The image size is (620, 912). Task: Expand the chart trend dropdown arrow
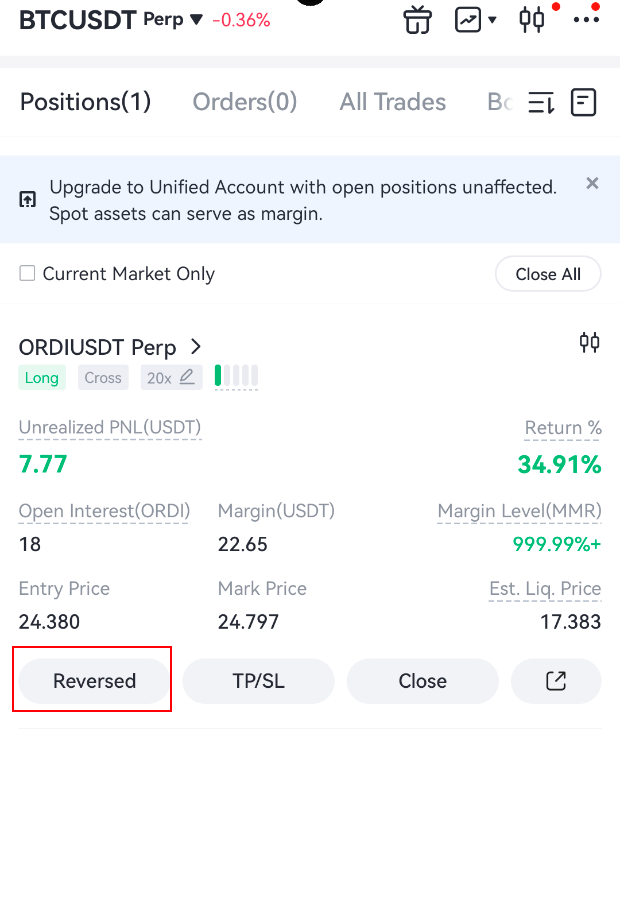point(492,19)
